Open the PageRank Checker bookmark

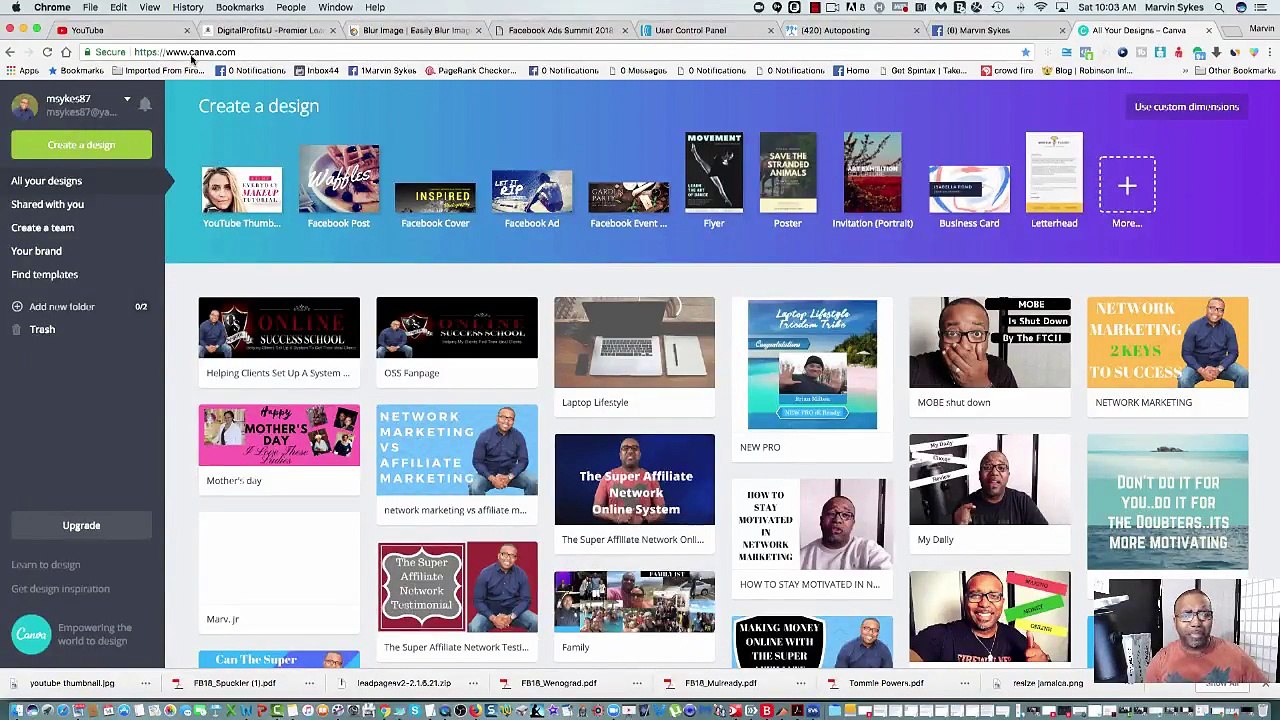click(x=471, y=71)
